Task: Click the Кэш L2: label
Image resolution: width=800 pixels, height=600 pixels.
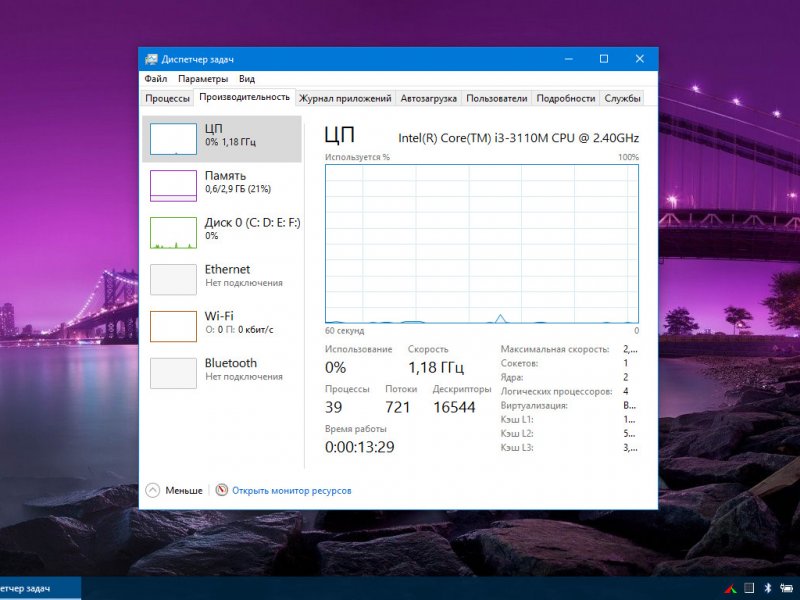Action: click(517, 434)
